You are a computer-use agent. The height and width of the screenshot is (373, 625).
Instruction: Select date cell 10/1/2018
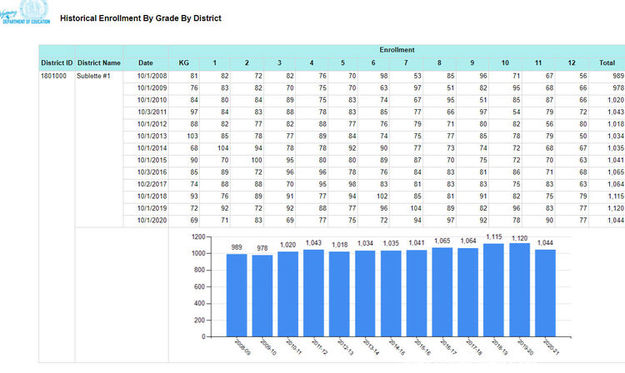point(152,196)
